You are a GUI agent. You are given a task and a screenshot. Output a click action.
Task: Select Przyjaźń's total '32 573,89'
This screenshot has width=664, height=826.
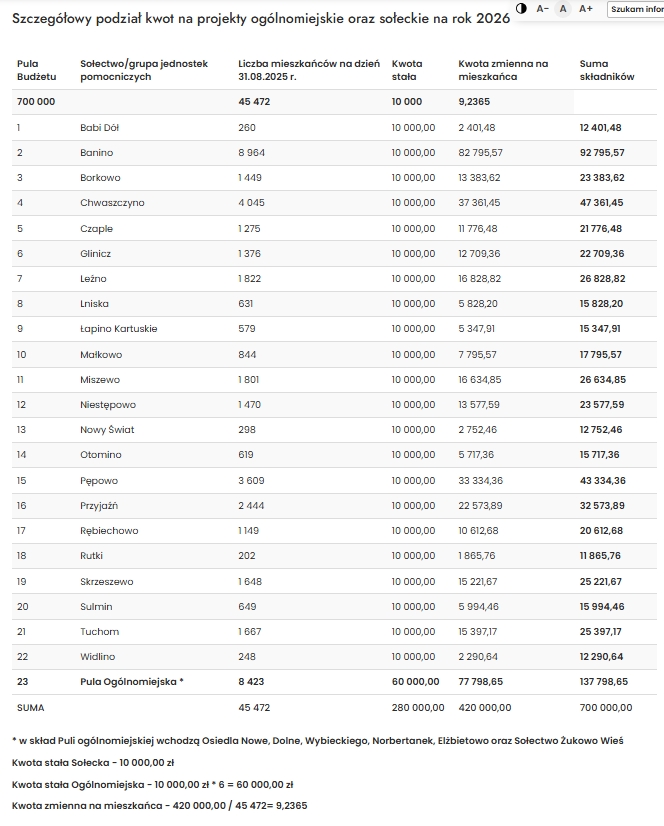[x=602, y=506]
